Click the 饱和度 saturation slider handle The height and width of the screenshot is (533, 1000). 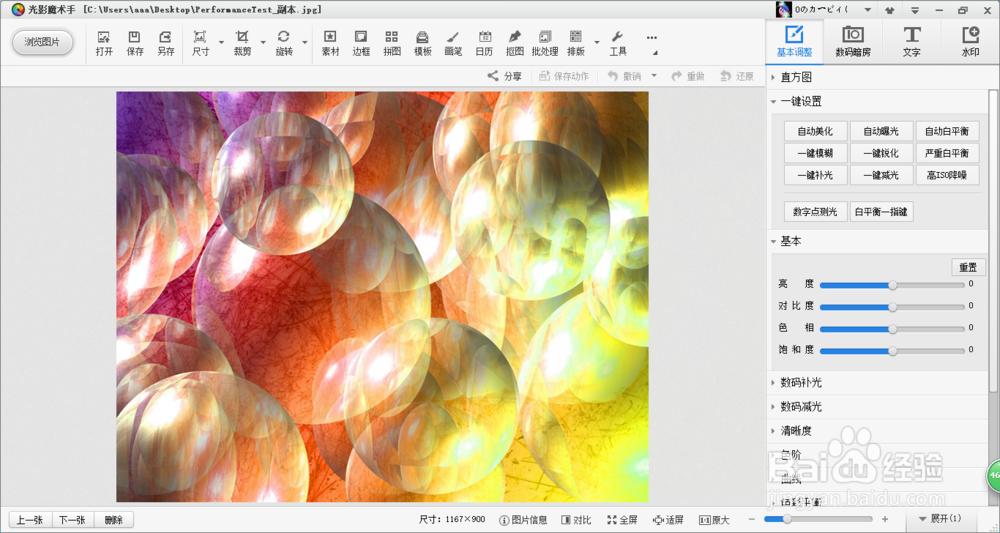(x=893, y=351)
